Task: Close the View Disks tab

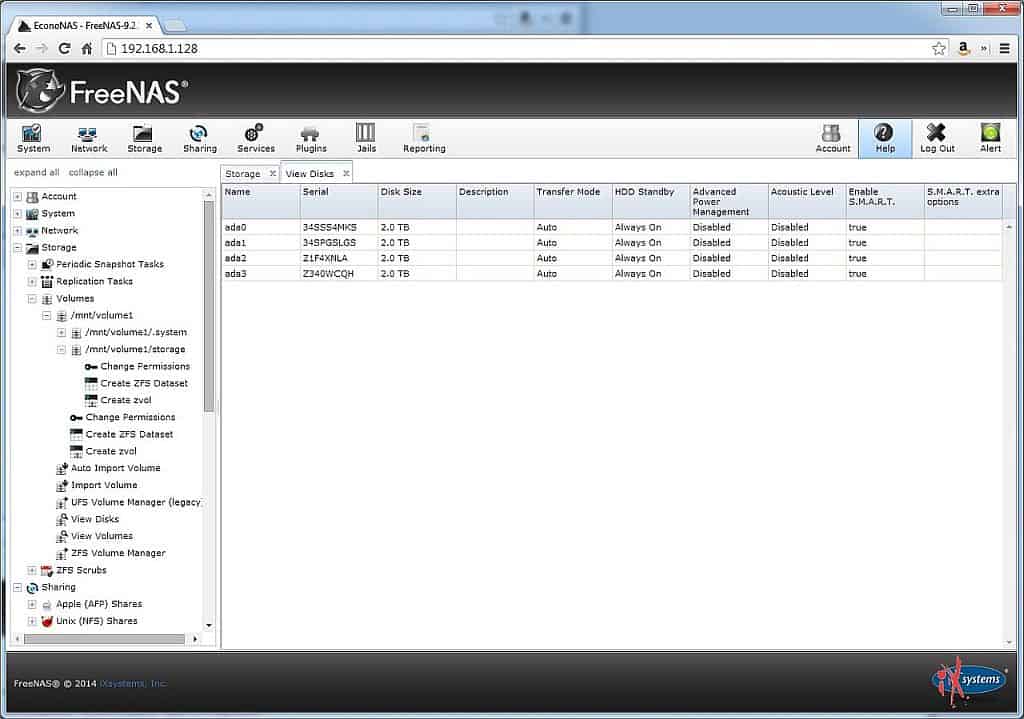Action: (x=346, y=174)
